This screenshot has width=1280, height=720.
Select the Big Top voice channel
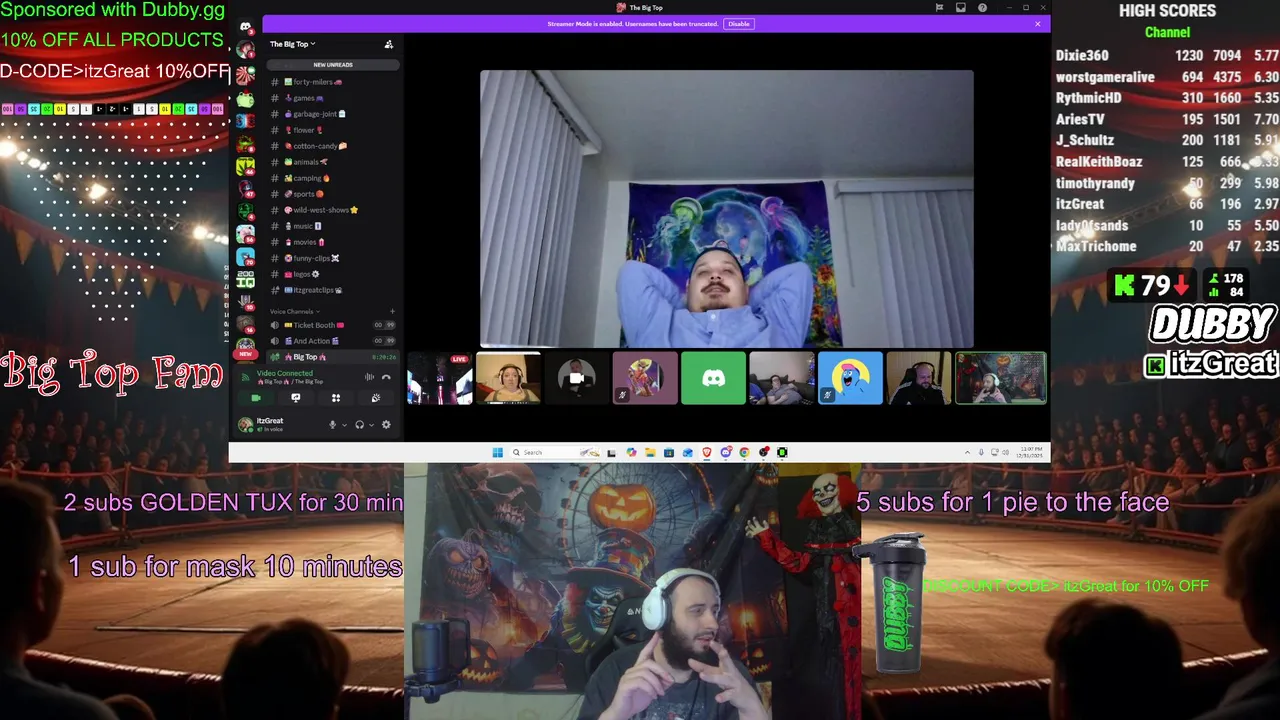333,357
